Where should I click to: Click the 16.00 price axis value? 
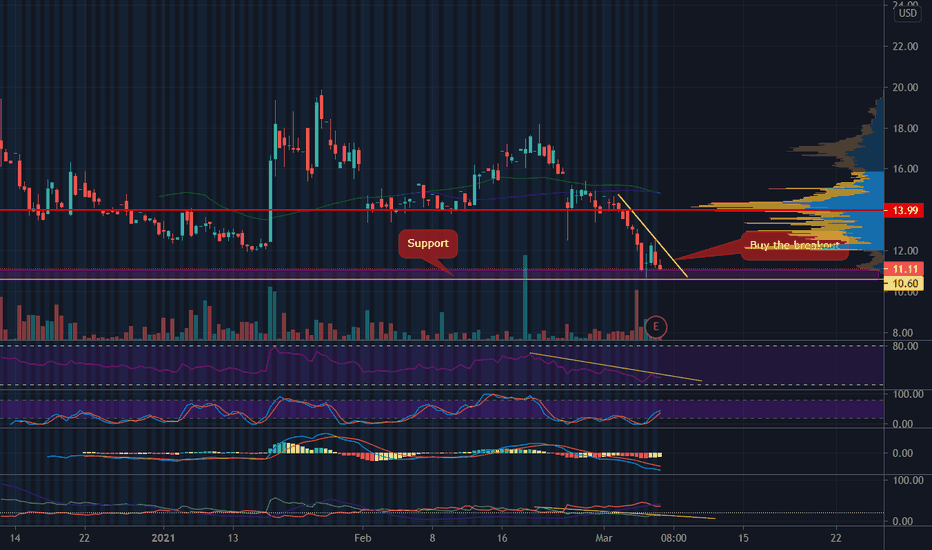[x=905, y=169]
